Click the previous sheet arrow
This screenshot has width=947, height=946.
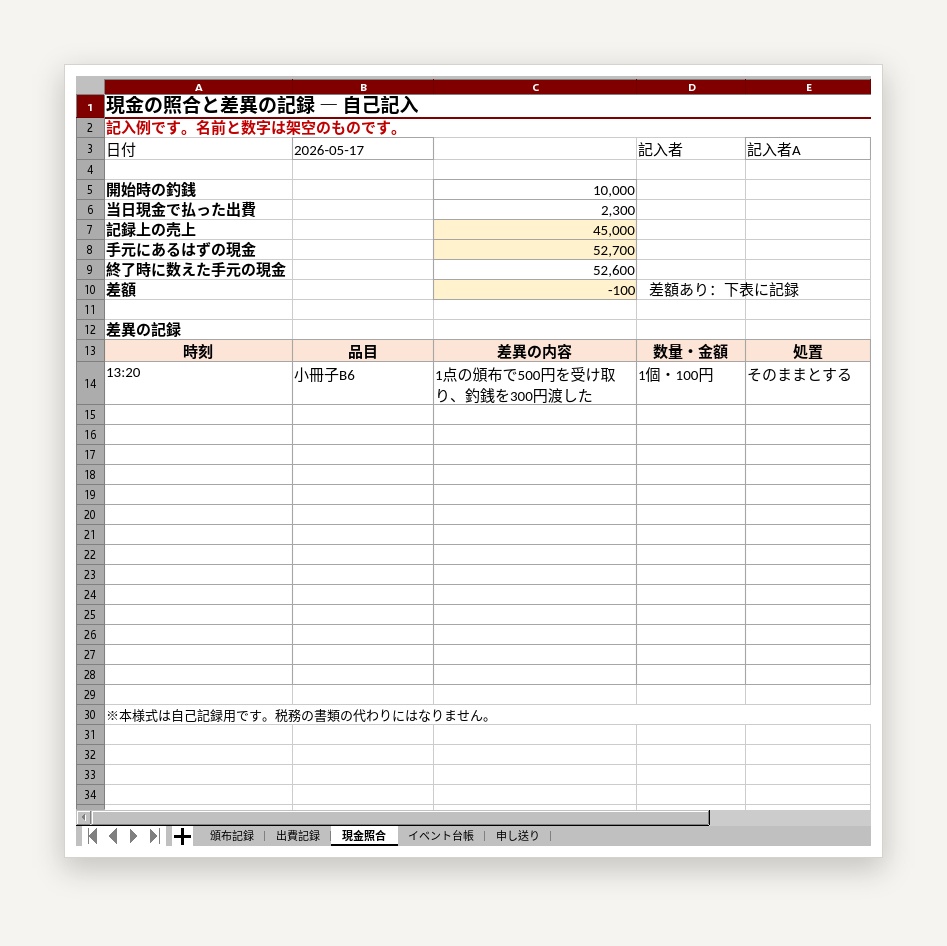[113, 836]
